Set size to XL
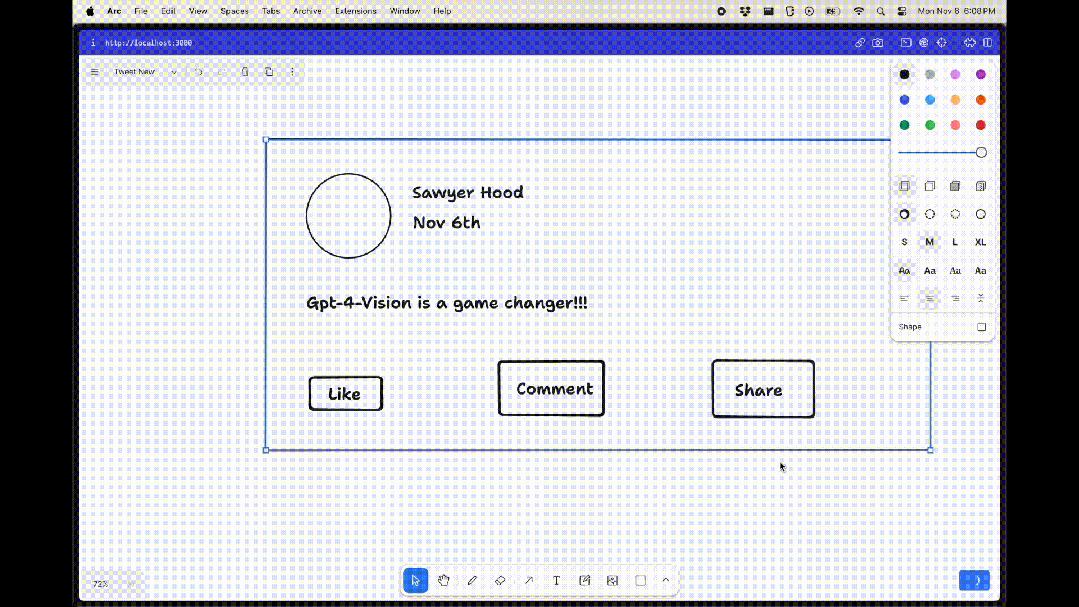 (981, 242)
